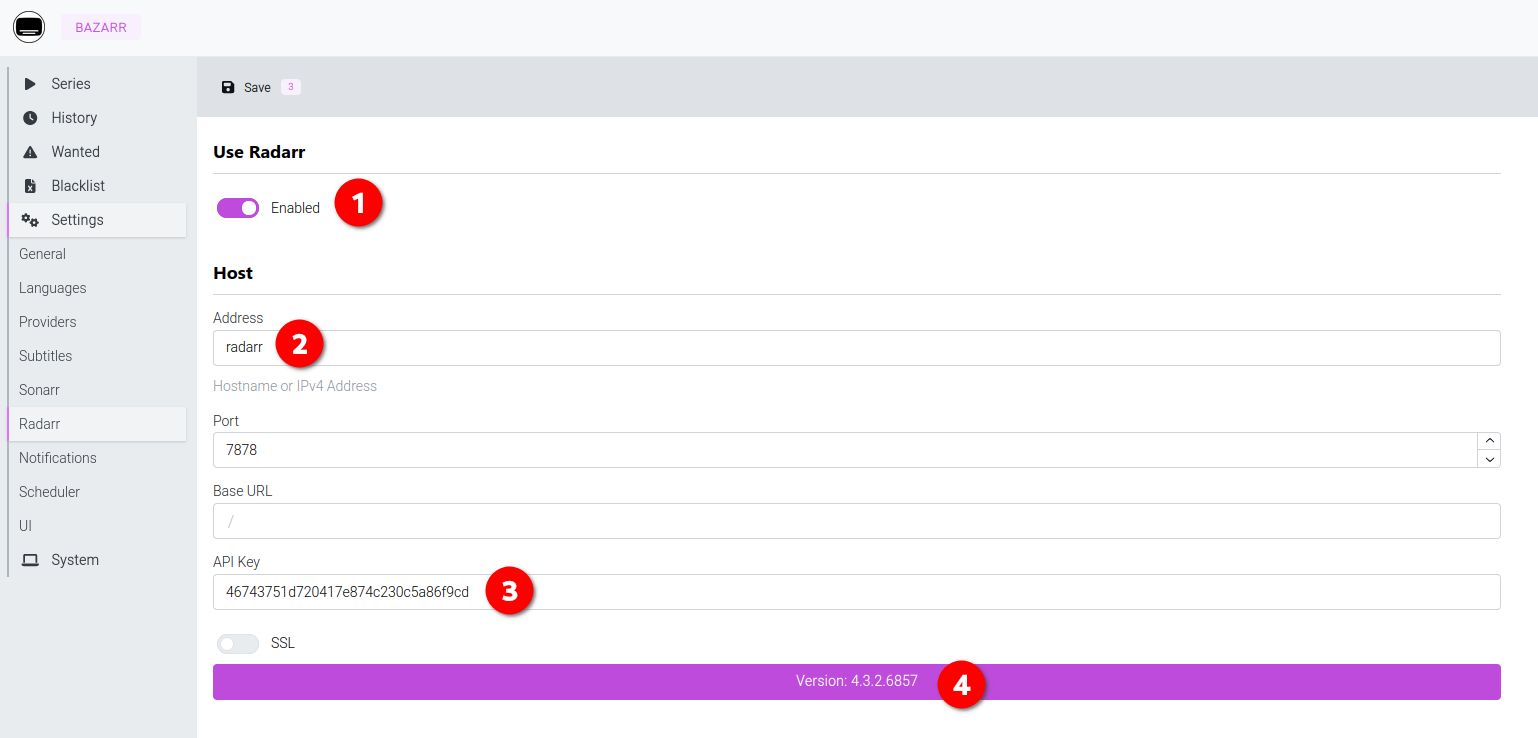Select the Radarr settings item

tap(97, 424)
